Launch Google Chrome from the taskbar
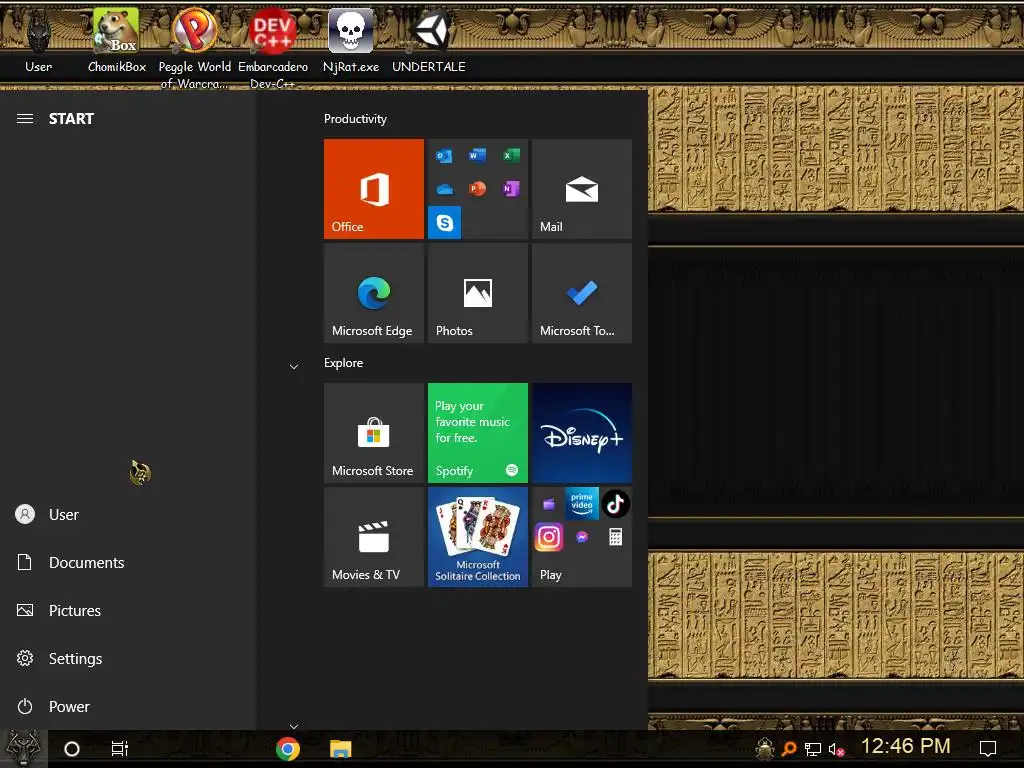The image size is (1024, 768). [288, 749]
